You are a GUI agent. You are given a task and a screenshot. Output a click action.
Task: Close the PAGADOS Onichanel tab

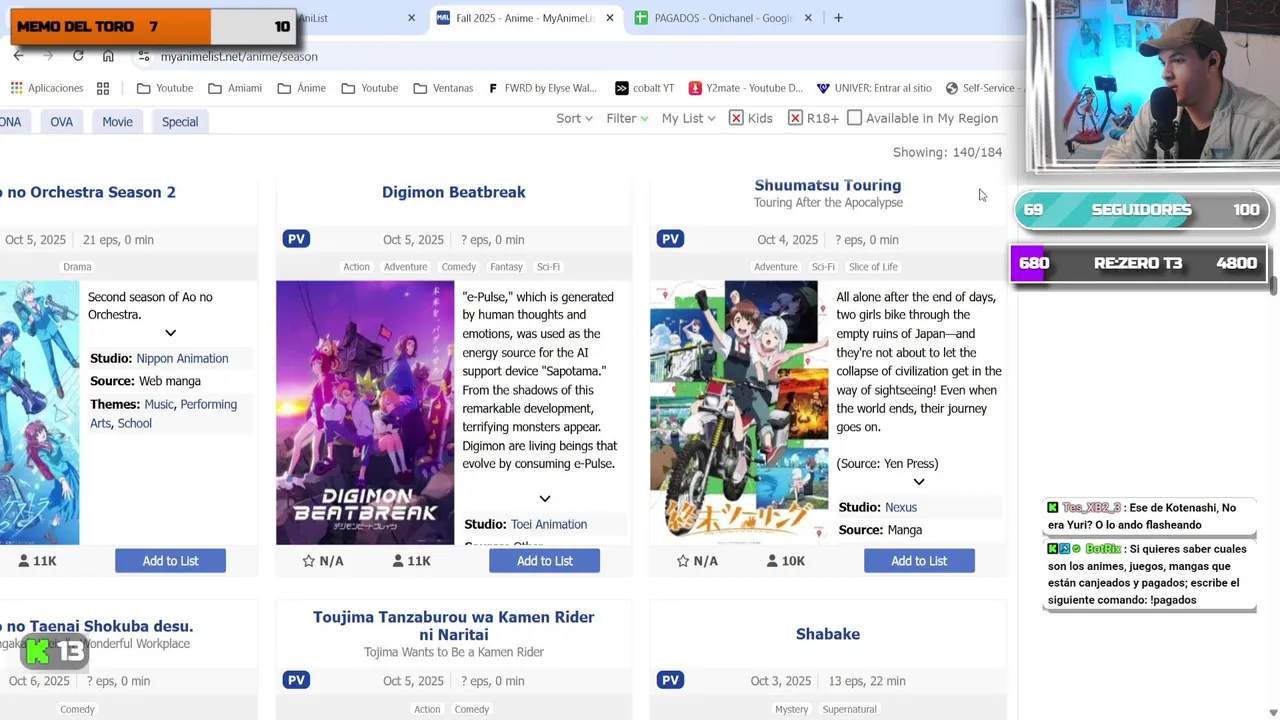tap(808, 18)
